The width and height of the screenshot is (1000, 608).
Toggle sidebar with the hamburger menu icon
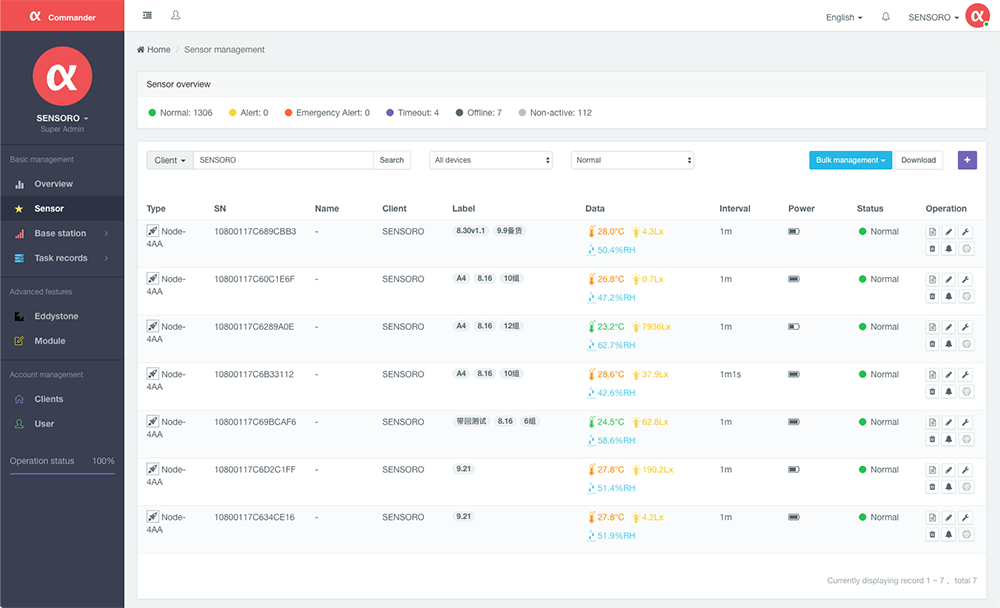tap(147, 15)
